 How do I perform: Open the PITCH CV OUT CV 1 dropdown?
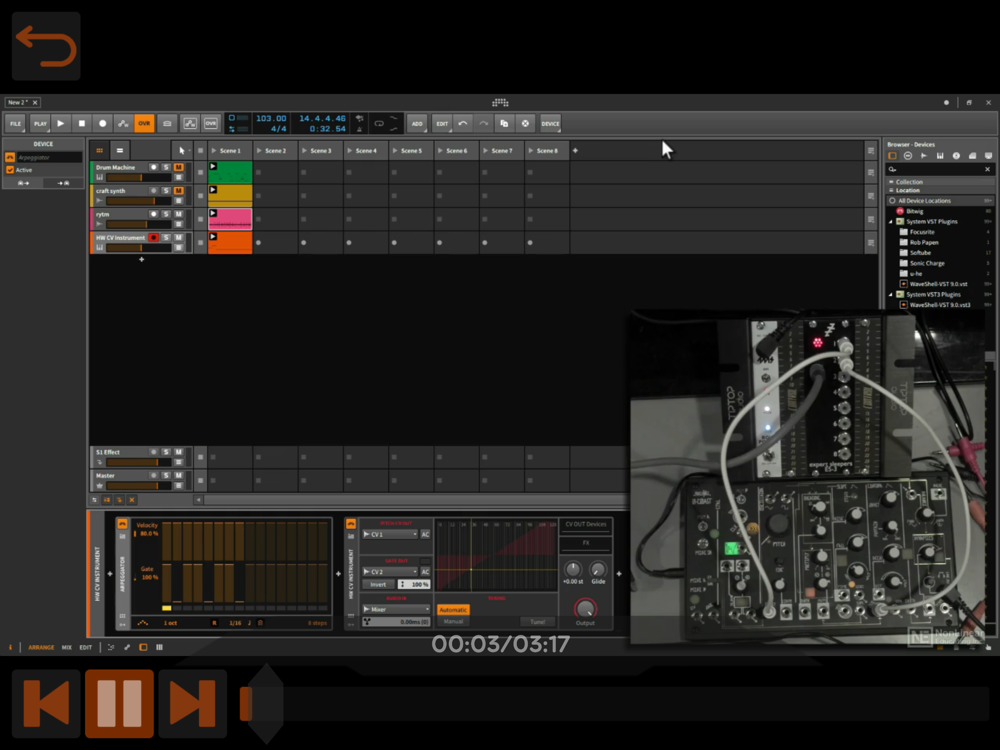point(390,534)
